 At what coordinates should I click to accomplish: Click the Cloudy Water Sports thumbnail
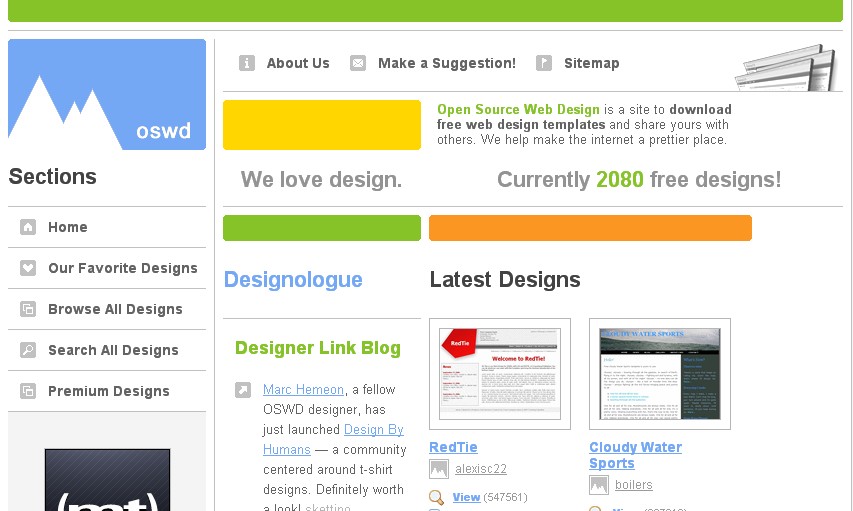tap(660, 374)
